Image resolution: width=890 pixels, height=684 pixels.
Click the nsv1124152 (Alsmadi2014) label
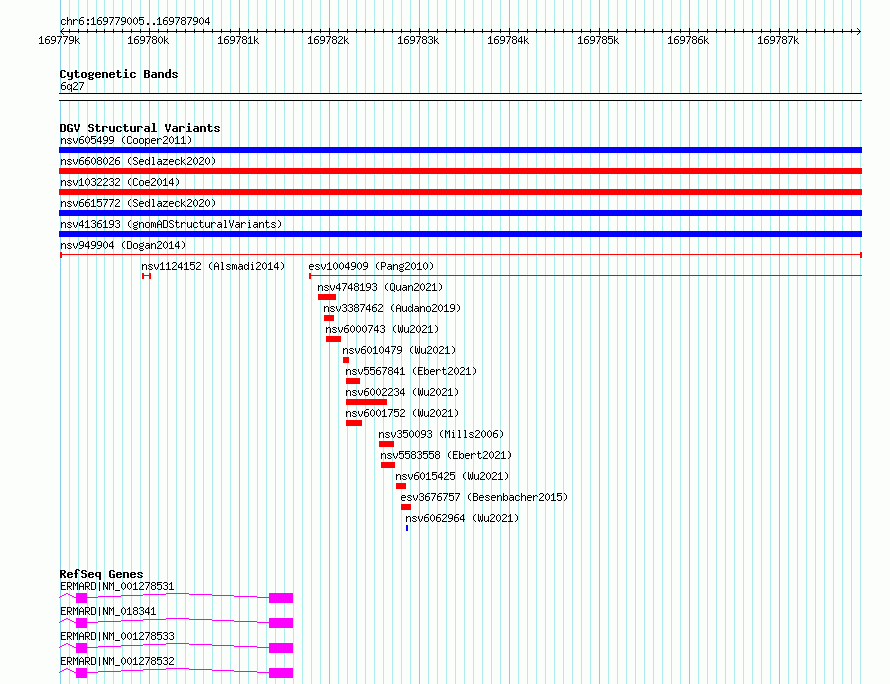213,266
